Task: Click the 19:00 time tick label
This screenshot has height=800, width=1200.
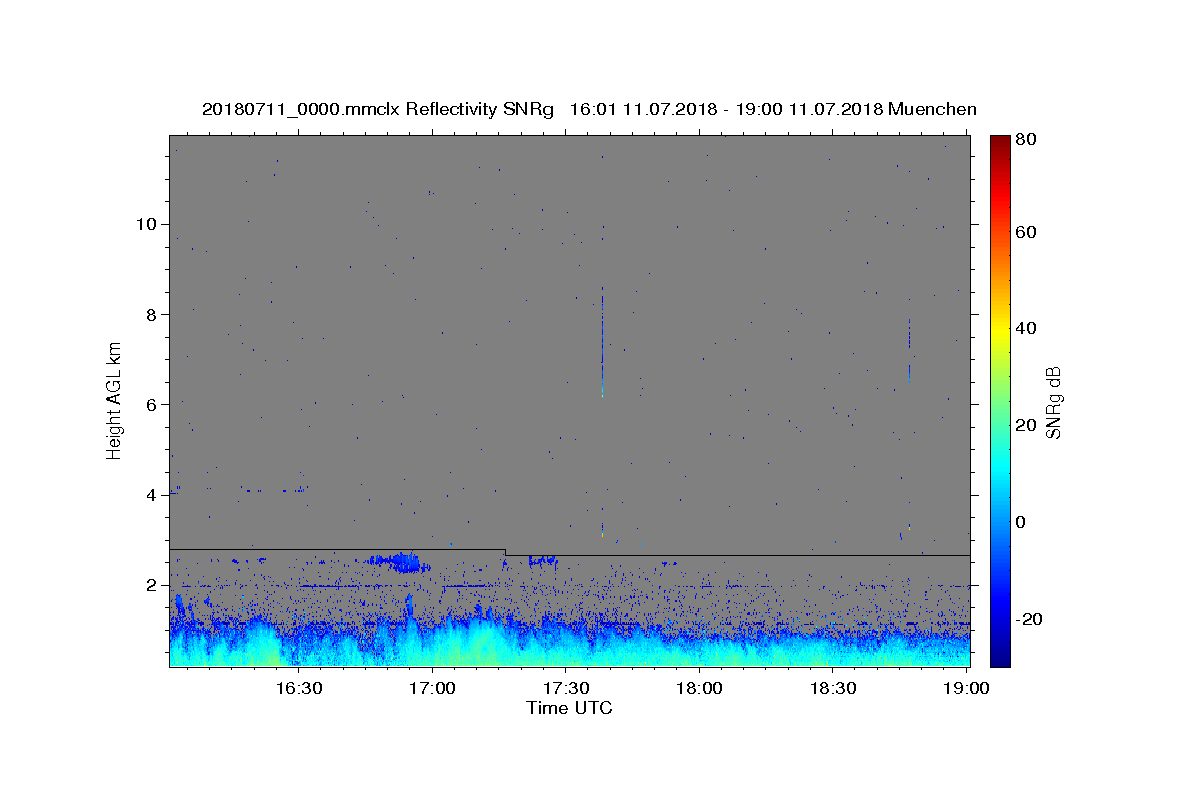Action: click(966, 688)
